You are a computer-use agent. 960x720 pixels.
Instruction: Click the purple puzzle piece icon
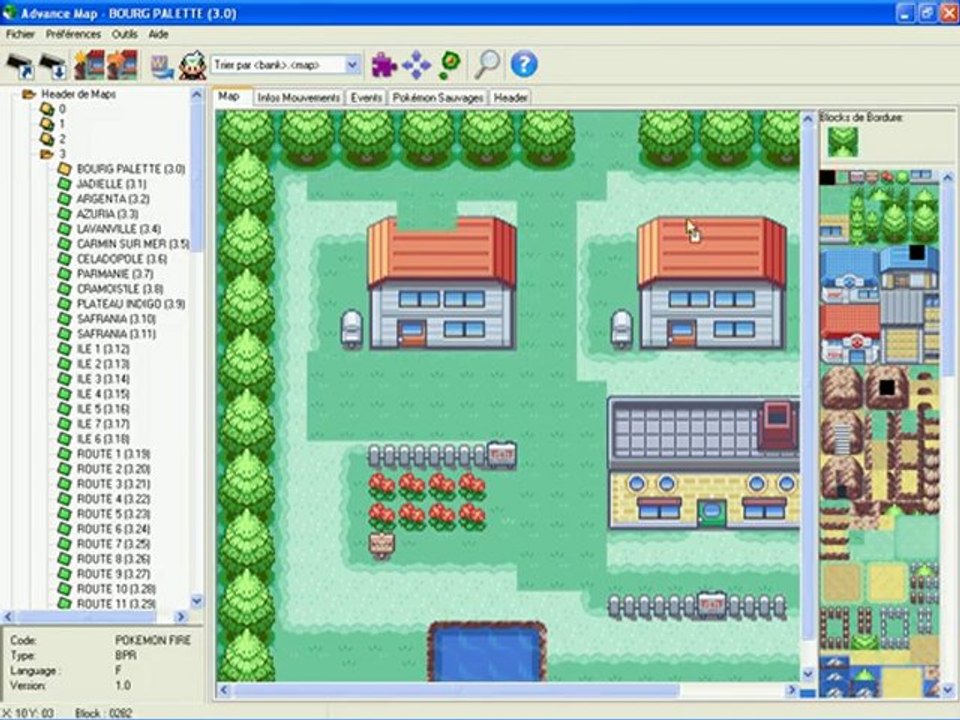pos(384,65)
